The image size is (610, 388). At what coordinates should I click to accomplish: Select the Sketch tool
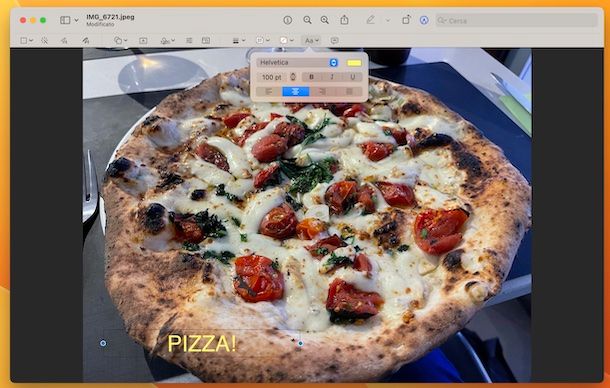[x=64, y=40]
